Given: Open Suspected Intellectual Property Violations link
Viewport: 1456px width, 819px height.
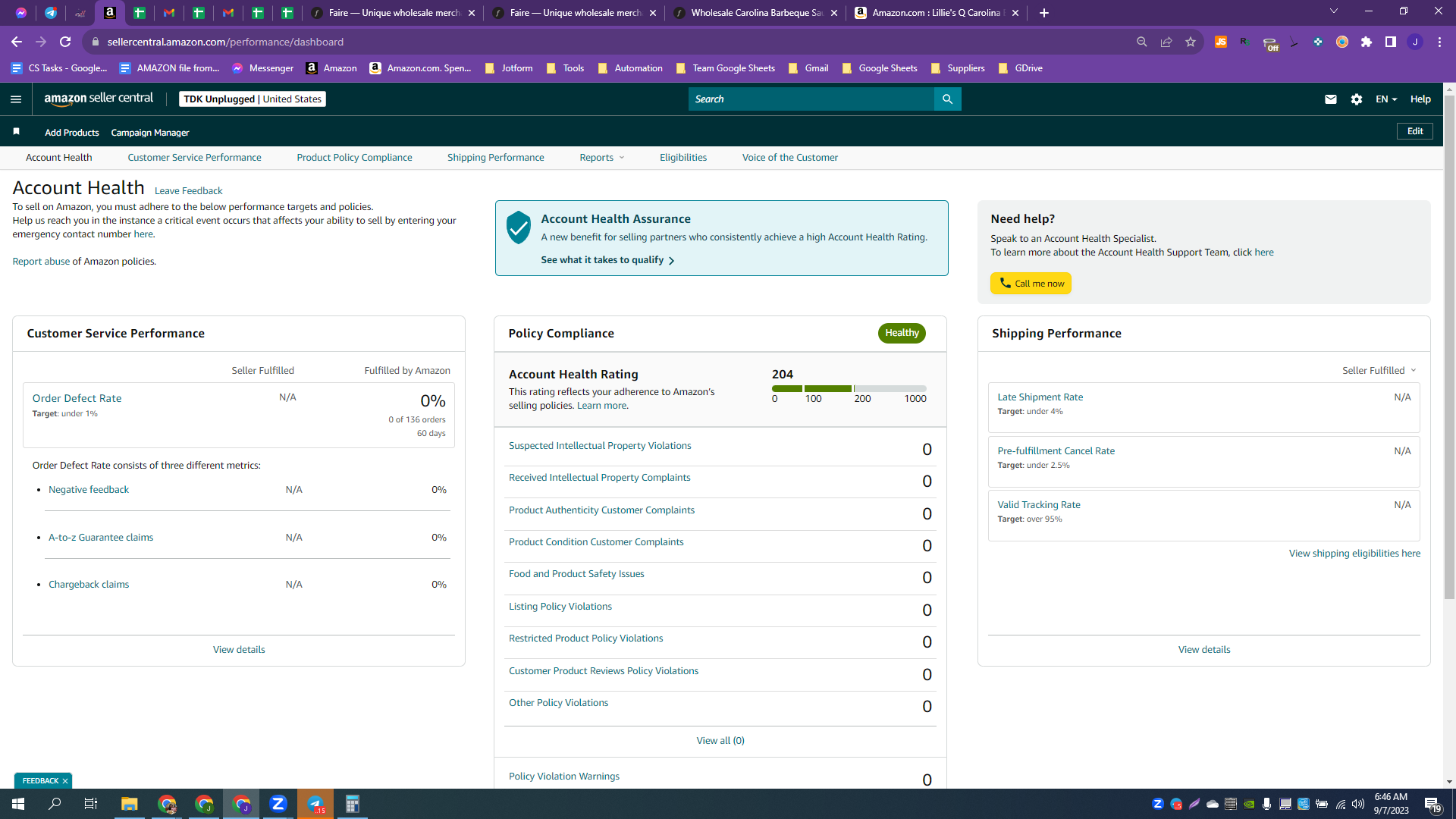Looking at the screenshot, I should 600,446.
